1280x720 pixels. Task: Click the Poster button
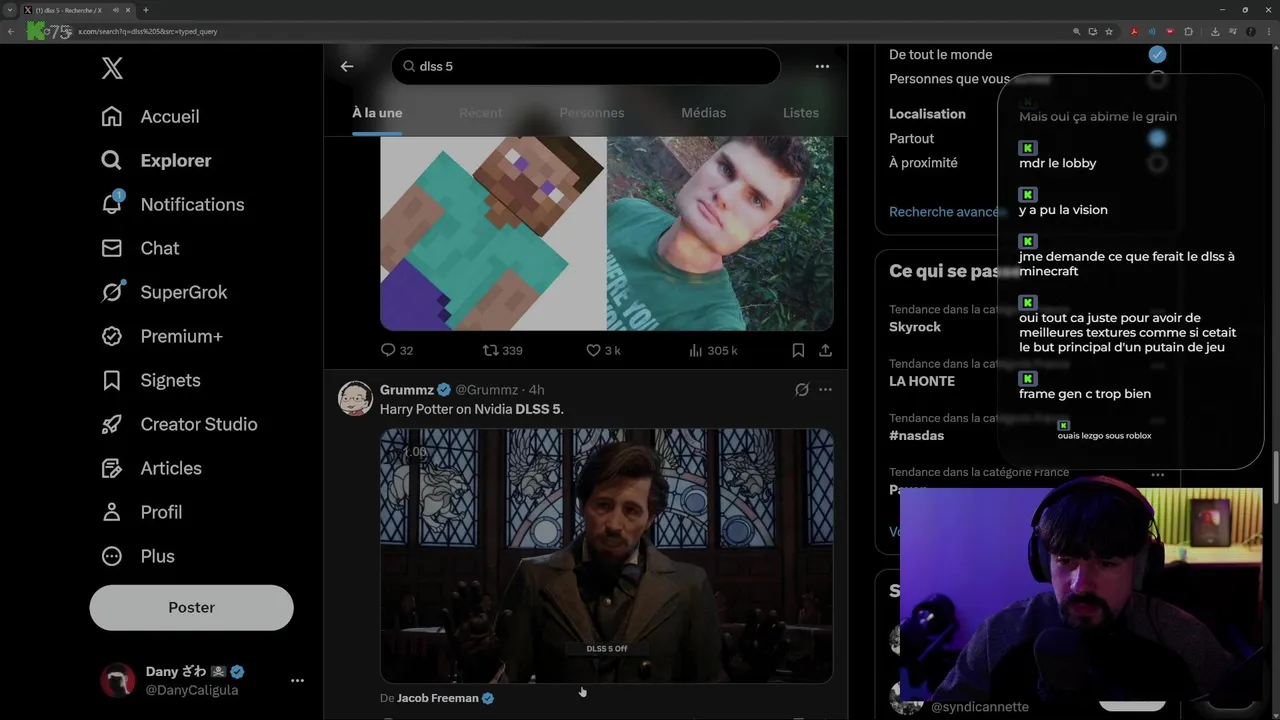pyautogui.click(x=191, y=607)
